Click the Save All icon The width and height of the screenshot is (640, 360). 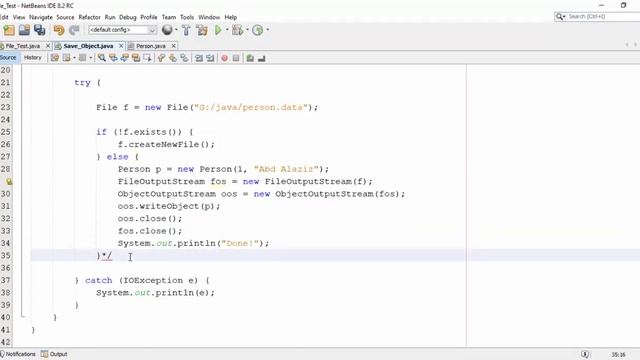tap(40, 30)
